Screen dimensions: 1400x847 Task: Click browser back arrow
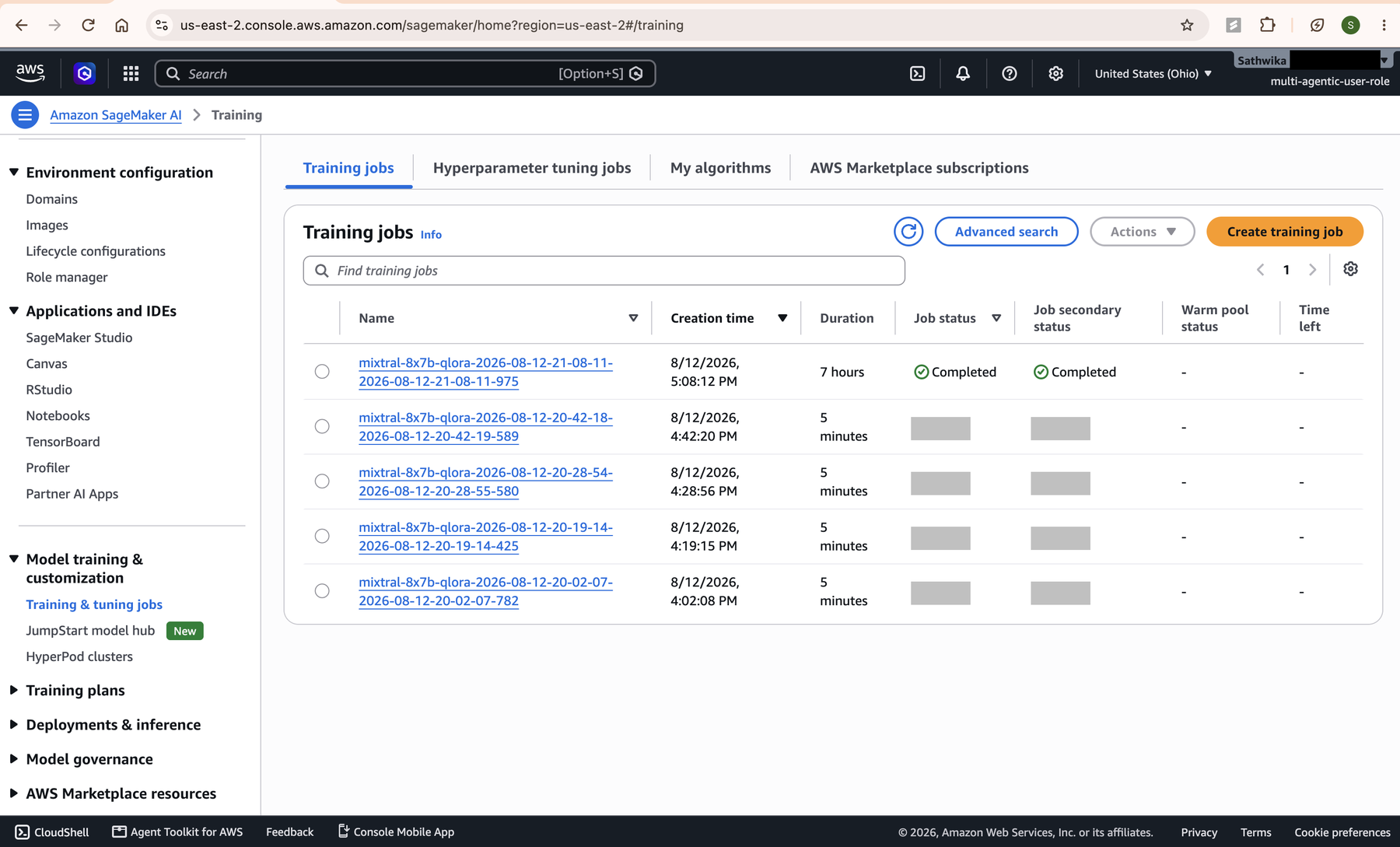(22, 25)
